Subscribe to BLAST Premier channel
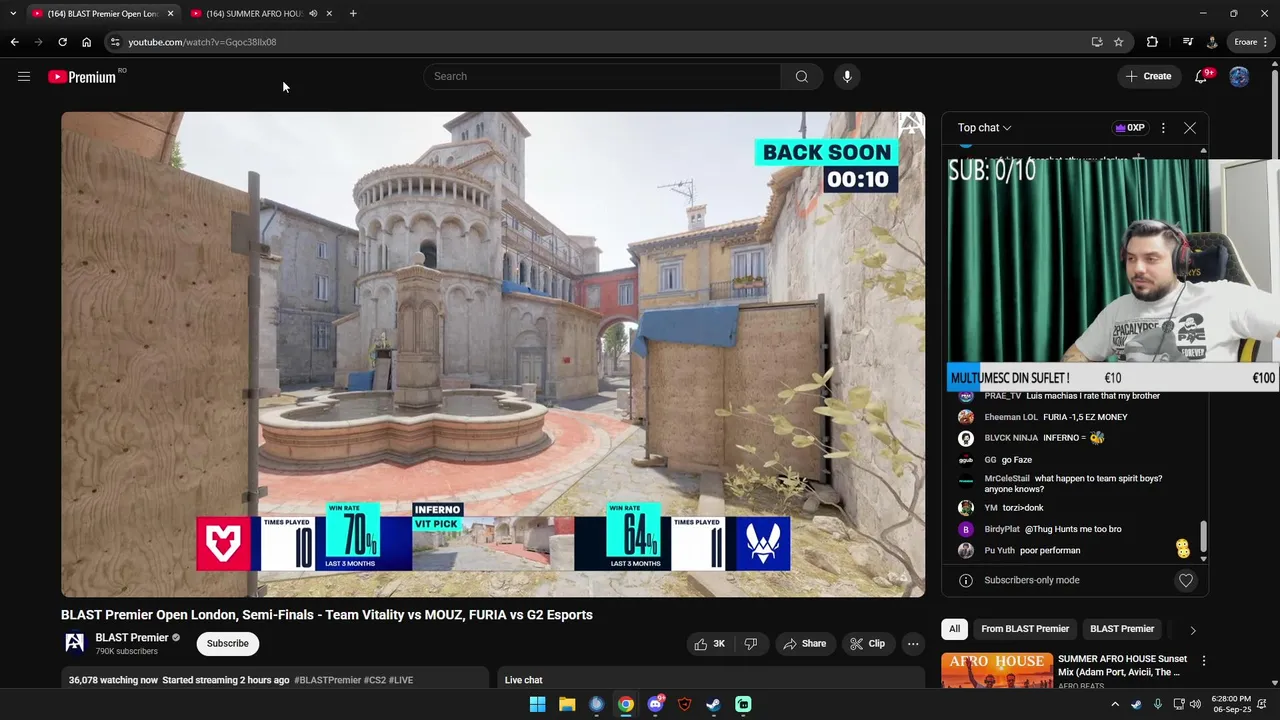The width and height of the screenshot is (1280, 720). click(228, 644)
